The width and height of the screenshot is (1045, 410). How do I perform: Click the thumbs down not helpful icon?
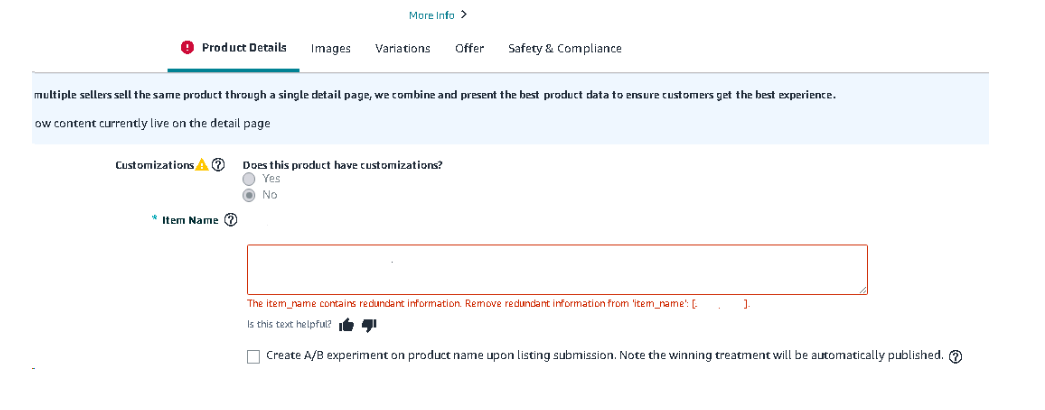pos(368,324)
